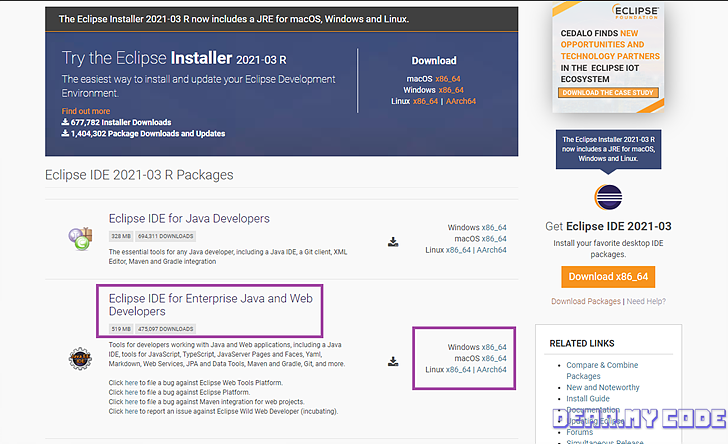Click 'here' to file bug against Eclipse Web Tools Platform

click(x=131, y=383)
